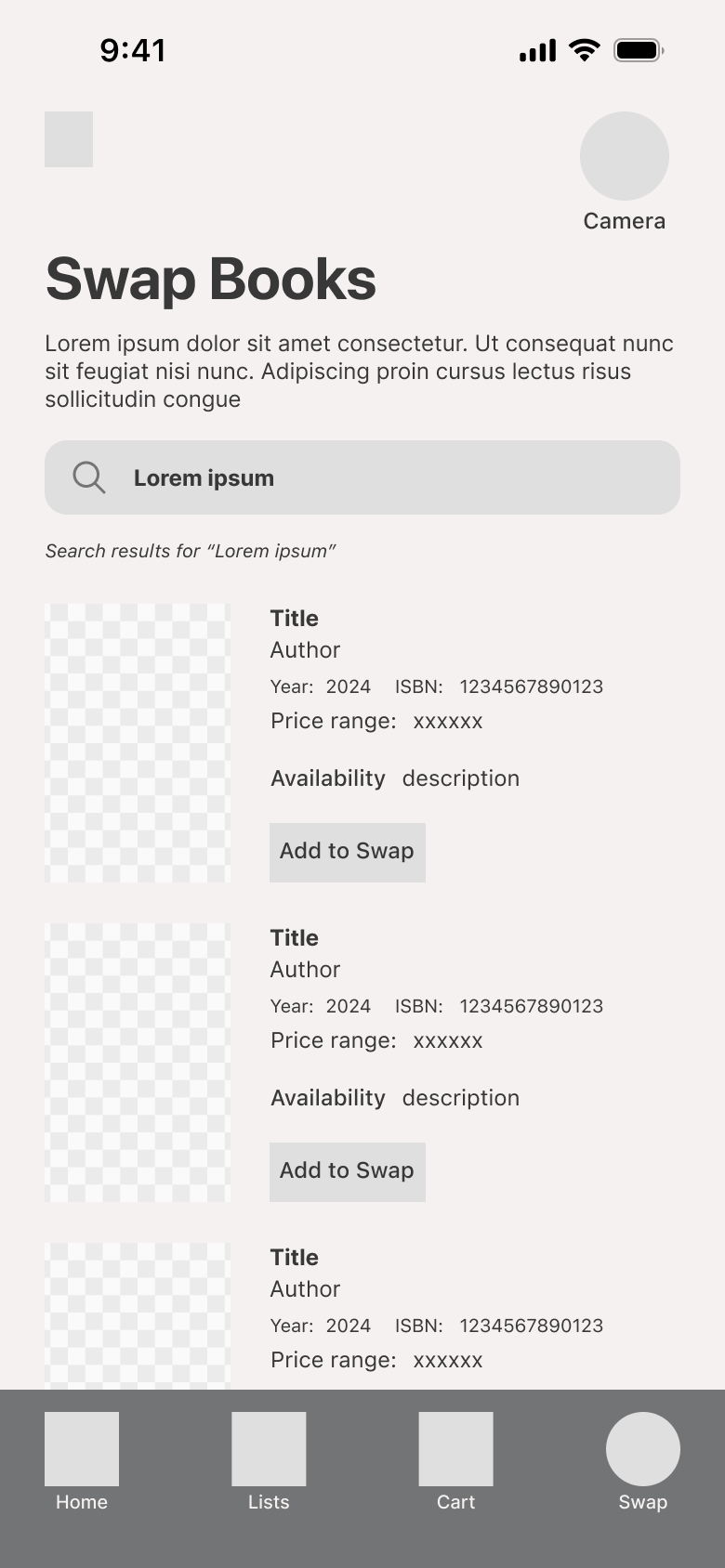
Task: Click the battery icon in status bar
Action: click(639, 50)
